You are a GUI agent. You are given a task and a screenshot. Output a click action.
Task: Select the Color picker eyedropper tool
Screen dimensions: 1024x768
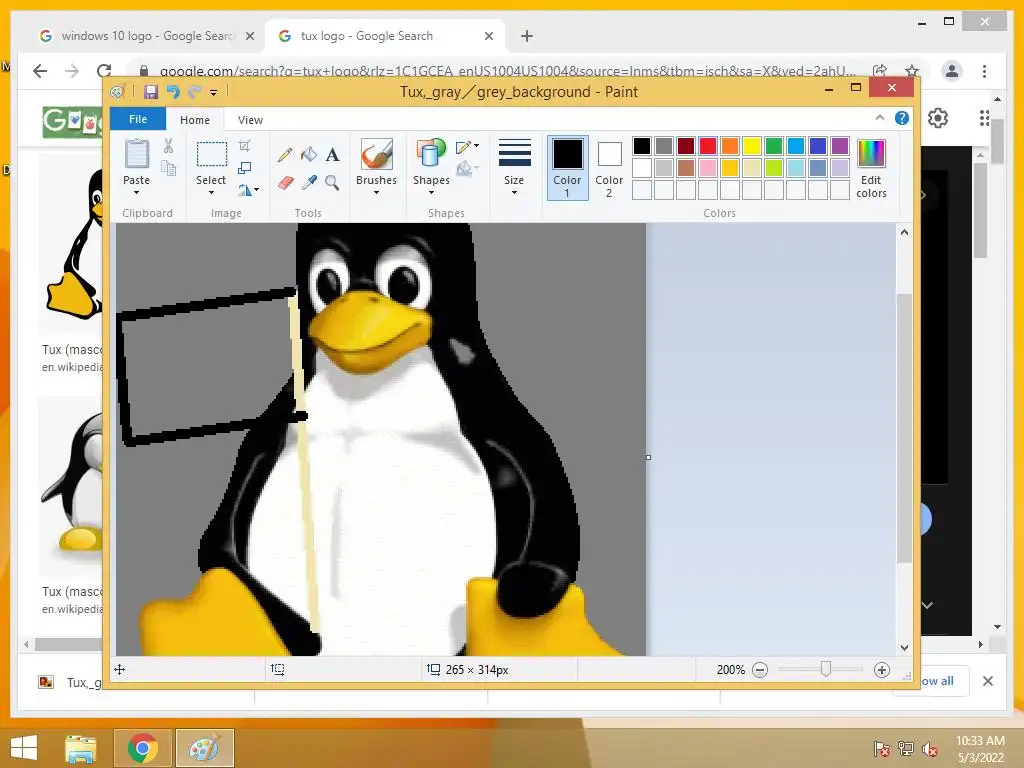click(x=309, y=182)
